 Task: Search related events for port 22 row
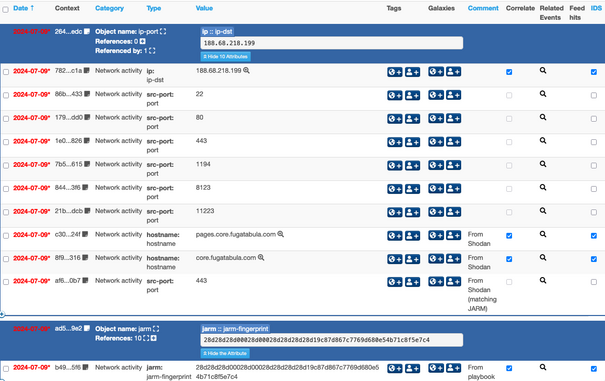click(543, 94)
